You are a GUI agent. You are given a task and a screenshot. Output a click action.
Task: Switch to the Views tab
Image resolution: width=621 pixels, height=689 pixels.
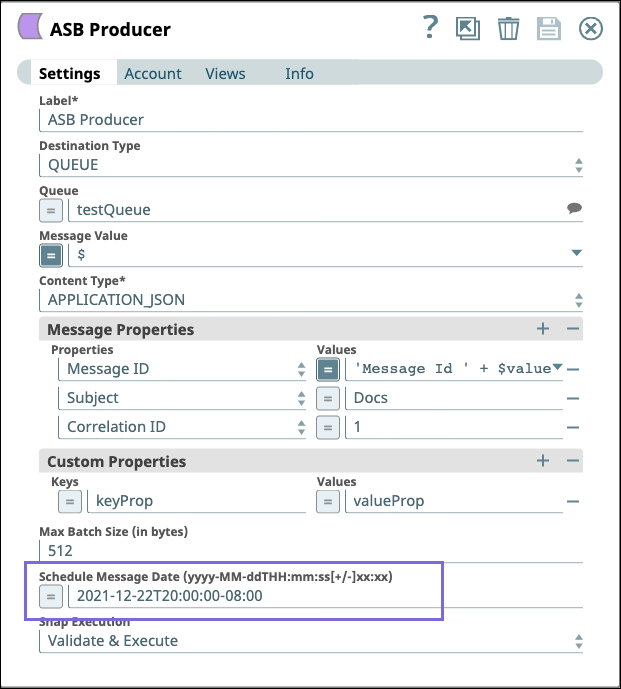pyautogui.click(x=225, y=73)
